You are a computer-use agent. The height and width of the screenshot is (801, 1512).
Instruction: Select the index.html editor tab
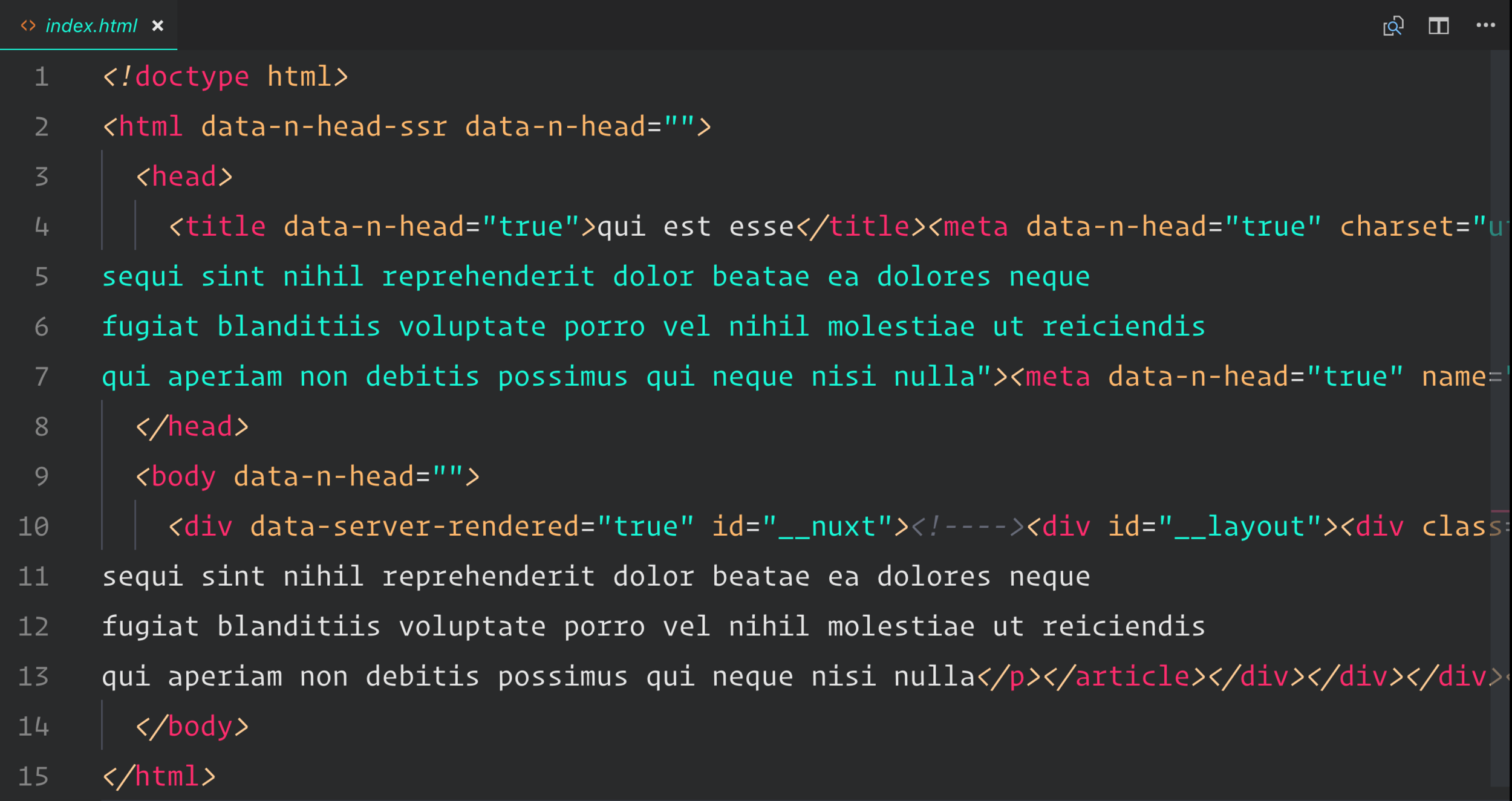pyautogui.click(x=91, y=26)
